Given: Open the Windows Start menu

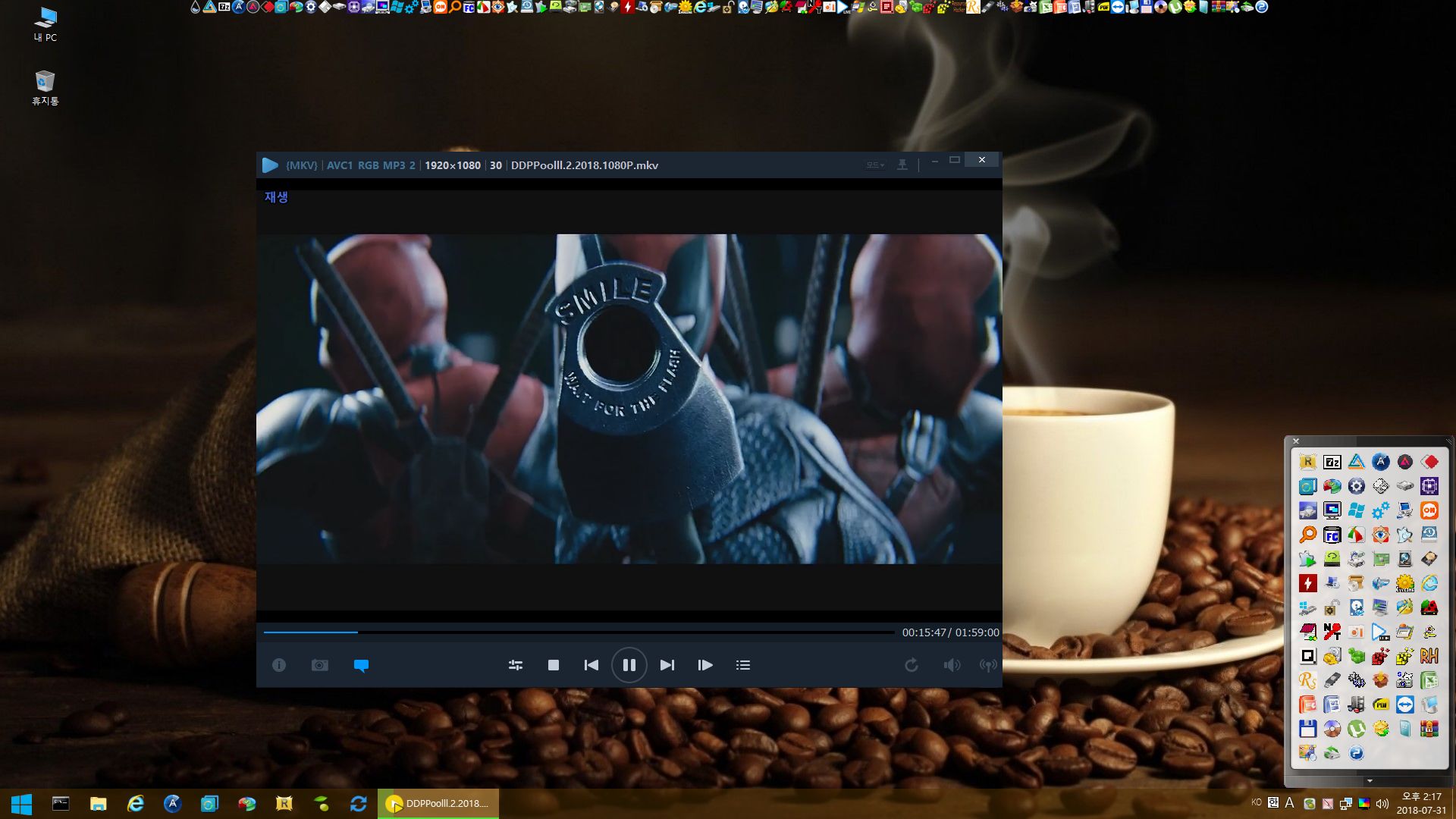Looking at the screenshot, I should coord(21,804).
